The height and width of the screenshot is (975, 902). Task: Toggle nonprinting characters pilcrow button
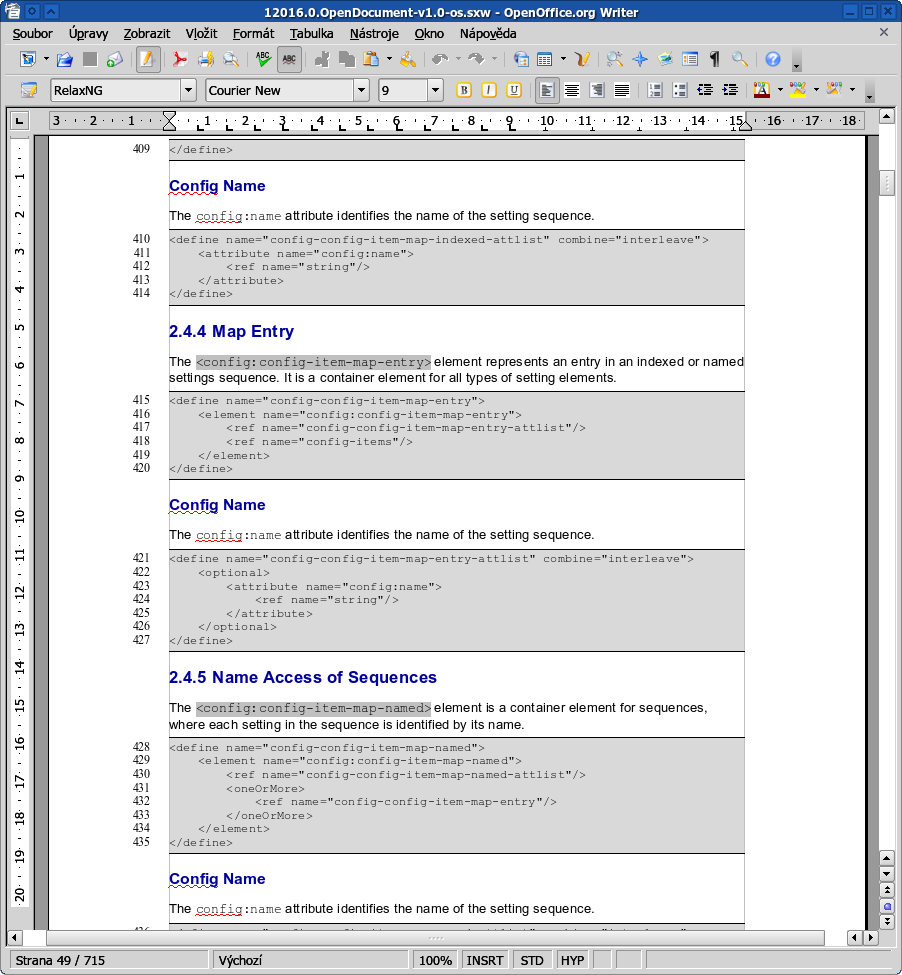coord(714,59)
